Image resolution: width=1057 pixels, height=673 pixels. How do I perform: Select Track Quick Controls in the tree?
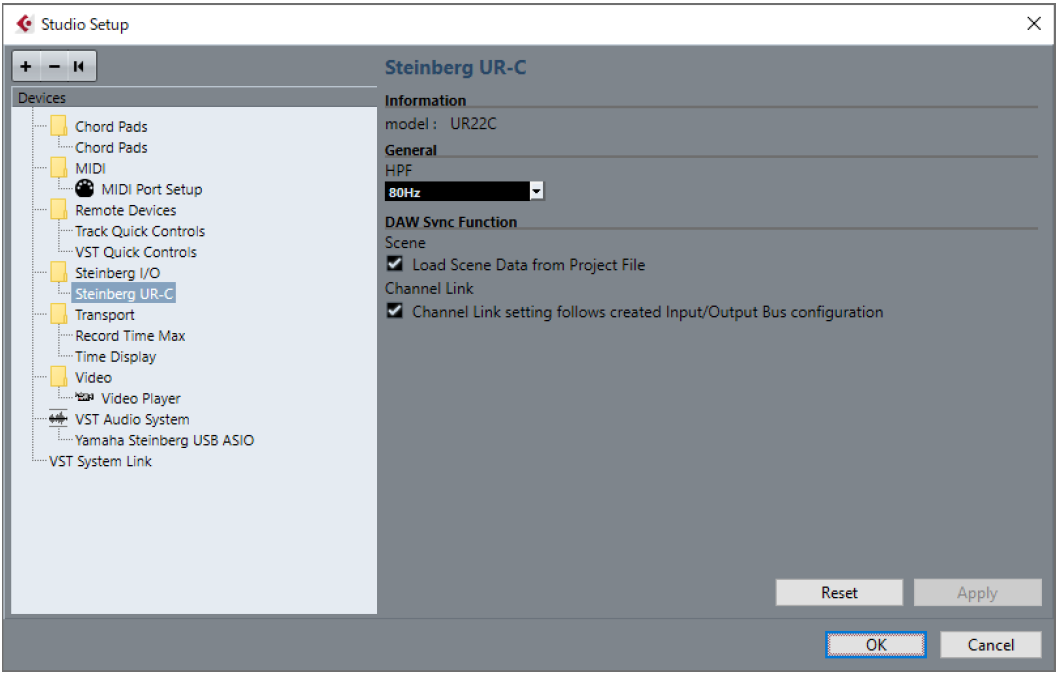(x=140, y=231)
